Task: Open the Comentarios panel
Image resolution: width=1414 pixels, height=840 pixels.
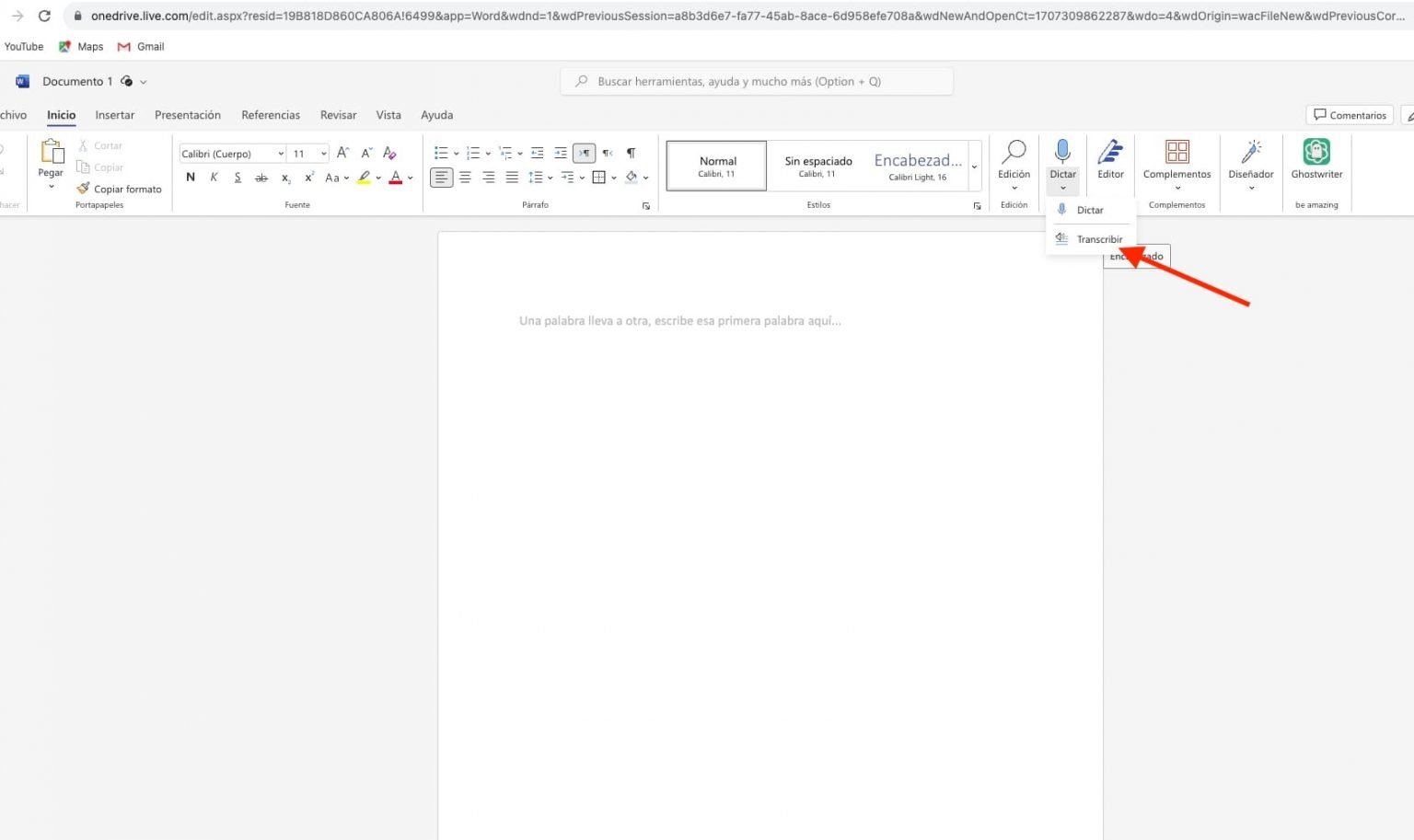Action: [x=1350, y=114]
